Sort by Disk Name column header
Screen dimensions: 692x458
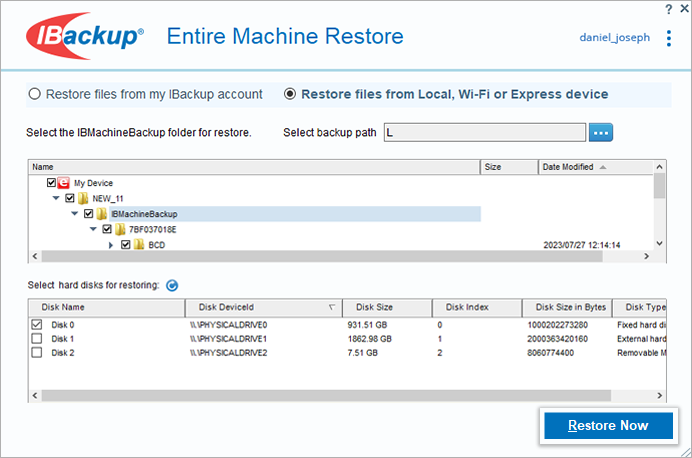[106, 308]
